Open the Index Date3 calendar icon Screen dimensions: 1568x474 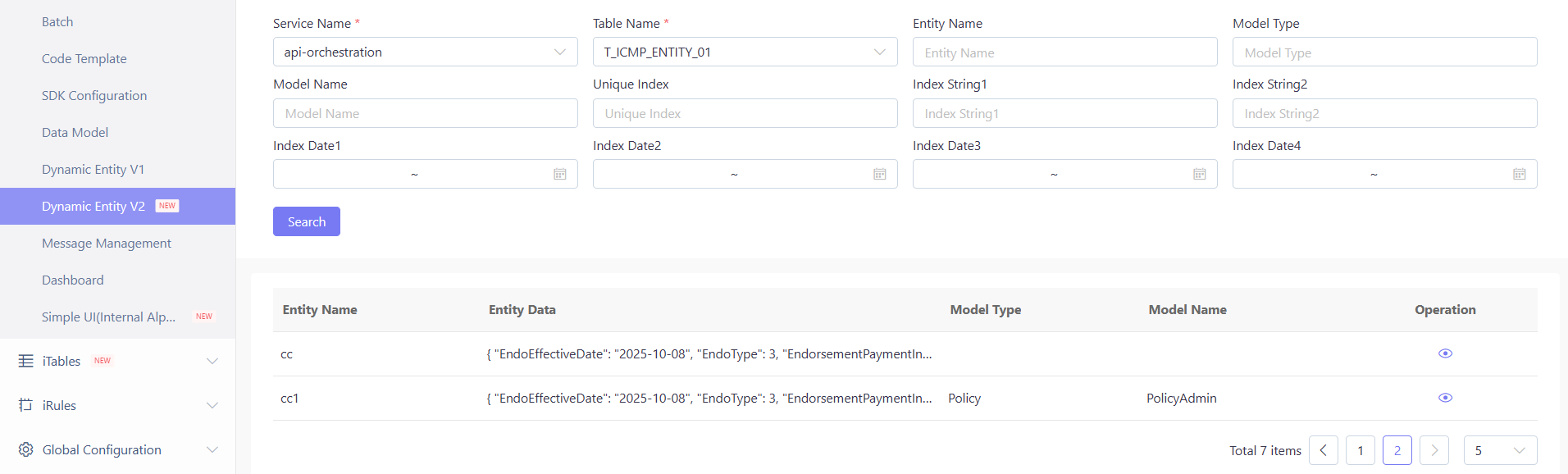coord(1200,174)
